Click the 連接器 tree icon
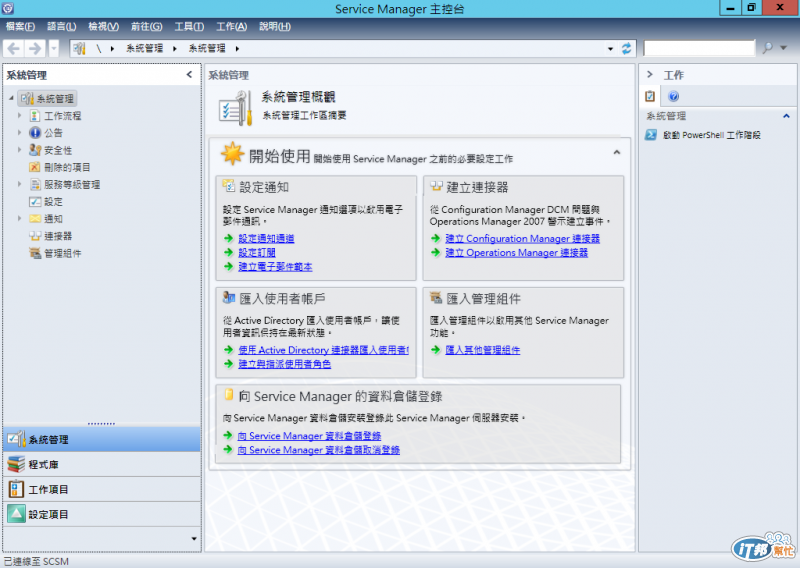 pos(35,236)
